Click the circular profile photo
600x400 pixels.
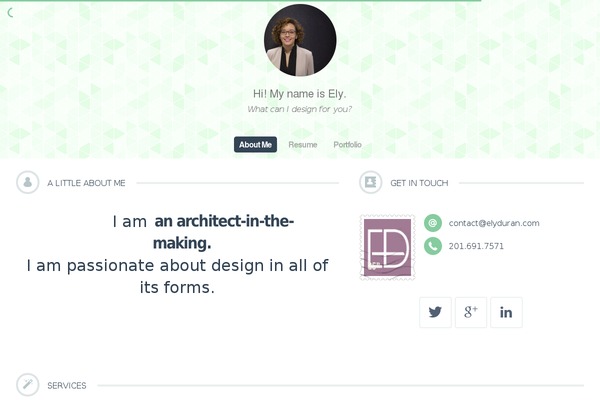(300, 40)
